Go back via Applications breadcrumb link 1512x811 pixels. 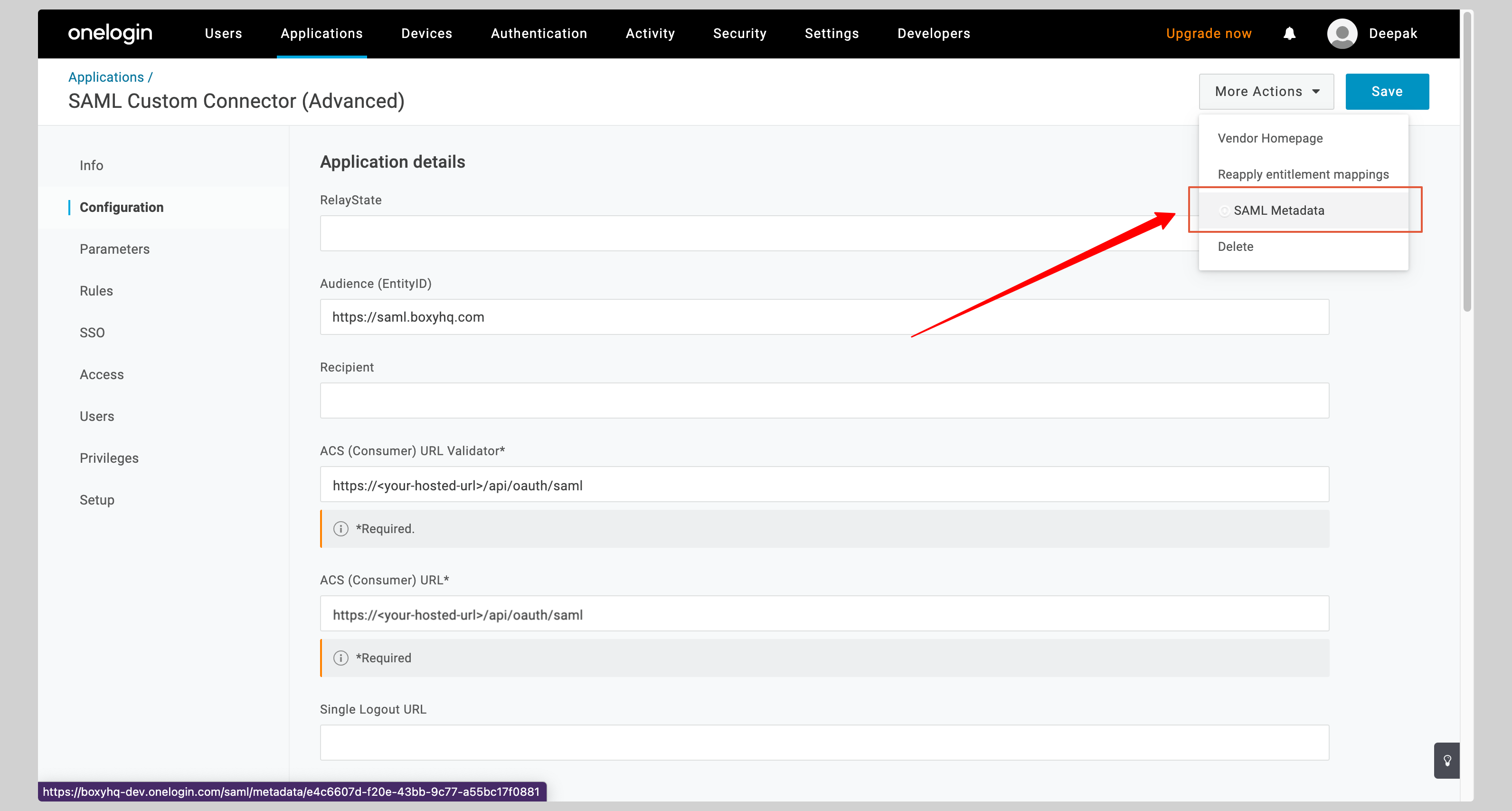point(105,77)
